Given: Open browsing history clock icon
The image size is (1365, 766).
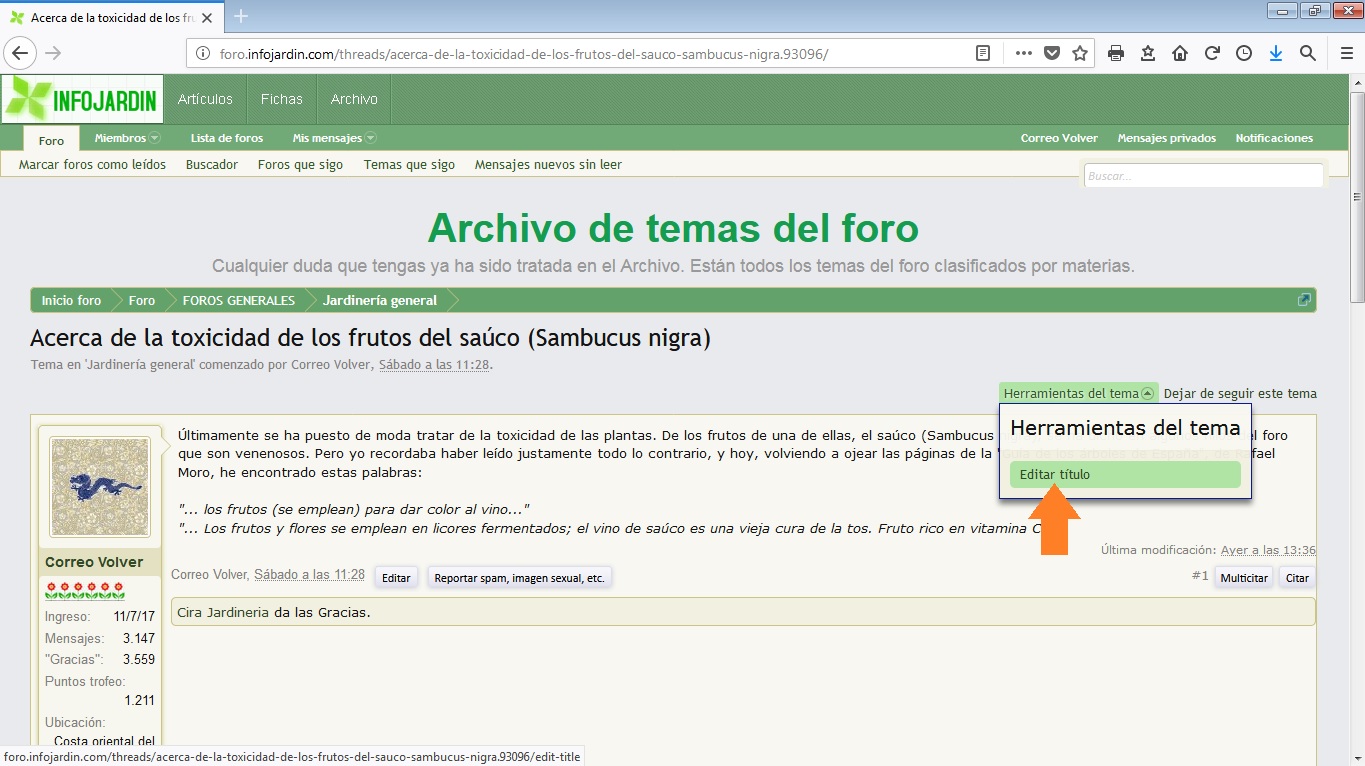Looking at the screenshot, I should click(1244, 53).
